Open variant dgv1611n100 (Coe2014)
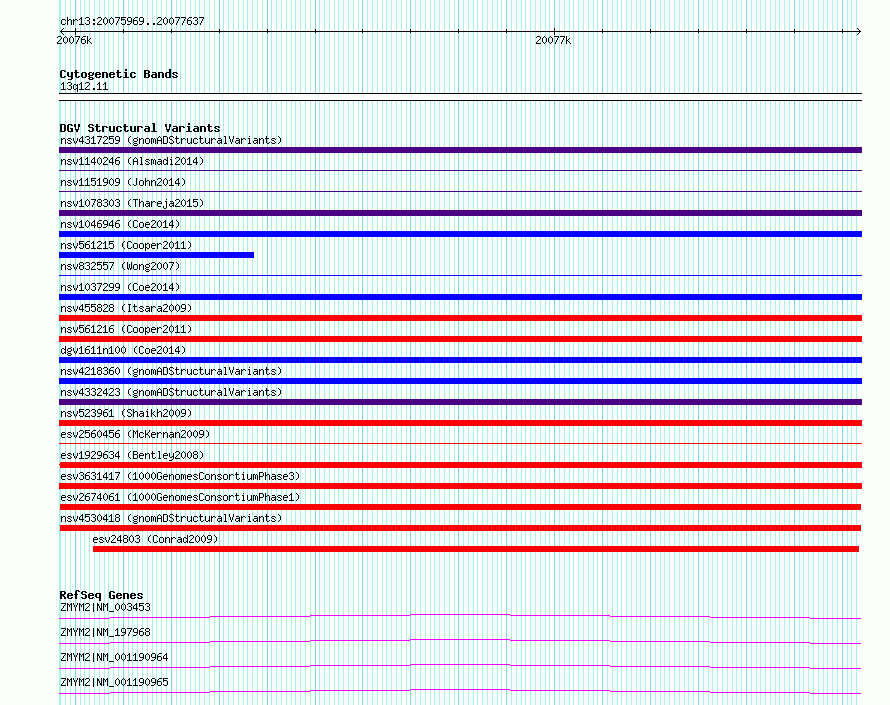The width and height of the screenshot is (890, 705). [123, 350]
